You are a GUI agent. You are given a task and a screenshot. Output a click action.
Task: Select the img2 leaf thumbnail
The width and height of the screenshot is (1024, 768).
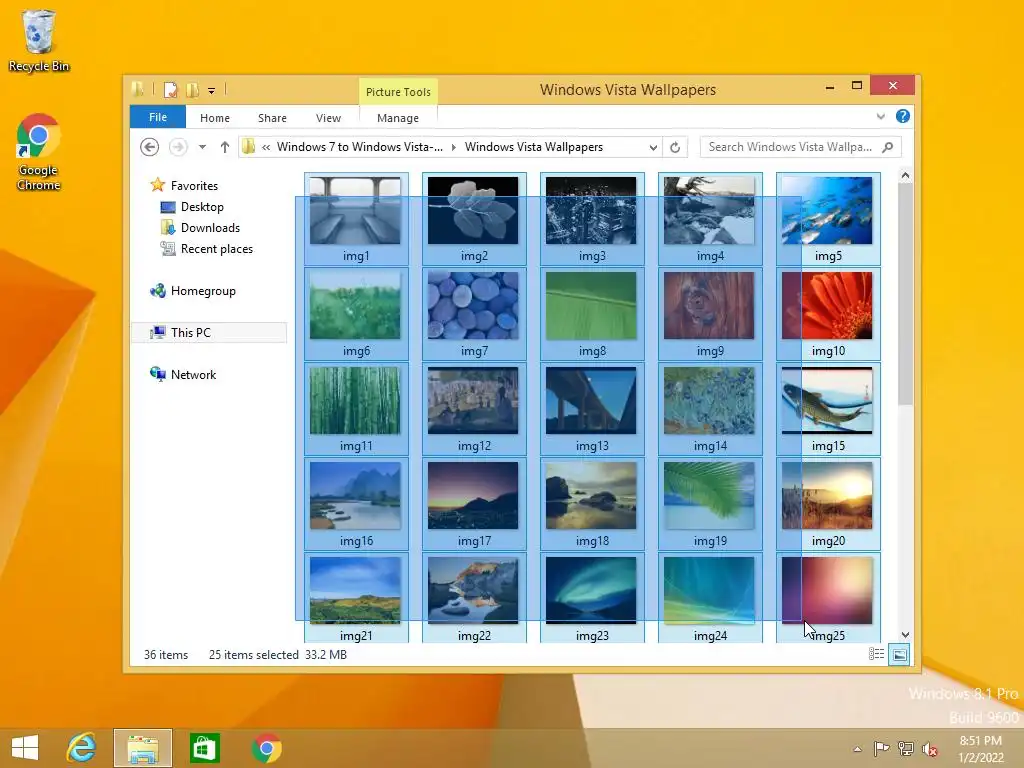[473, 211]
